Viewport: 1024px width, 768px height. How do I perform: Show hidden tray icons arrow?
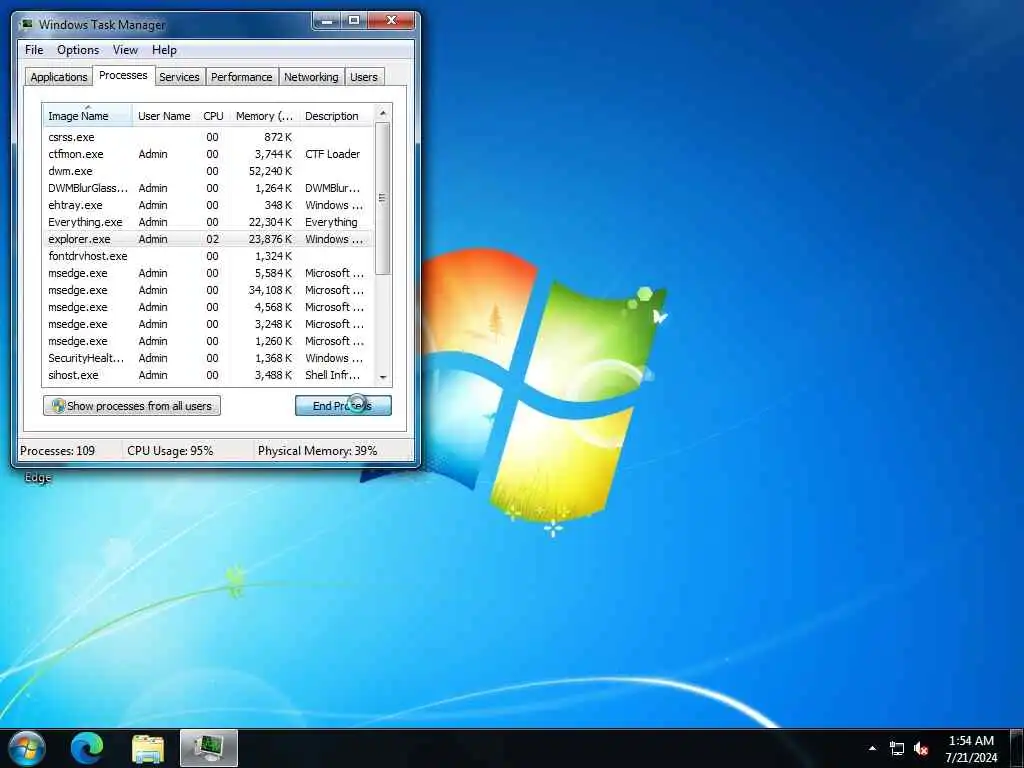click(872, 748)
